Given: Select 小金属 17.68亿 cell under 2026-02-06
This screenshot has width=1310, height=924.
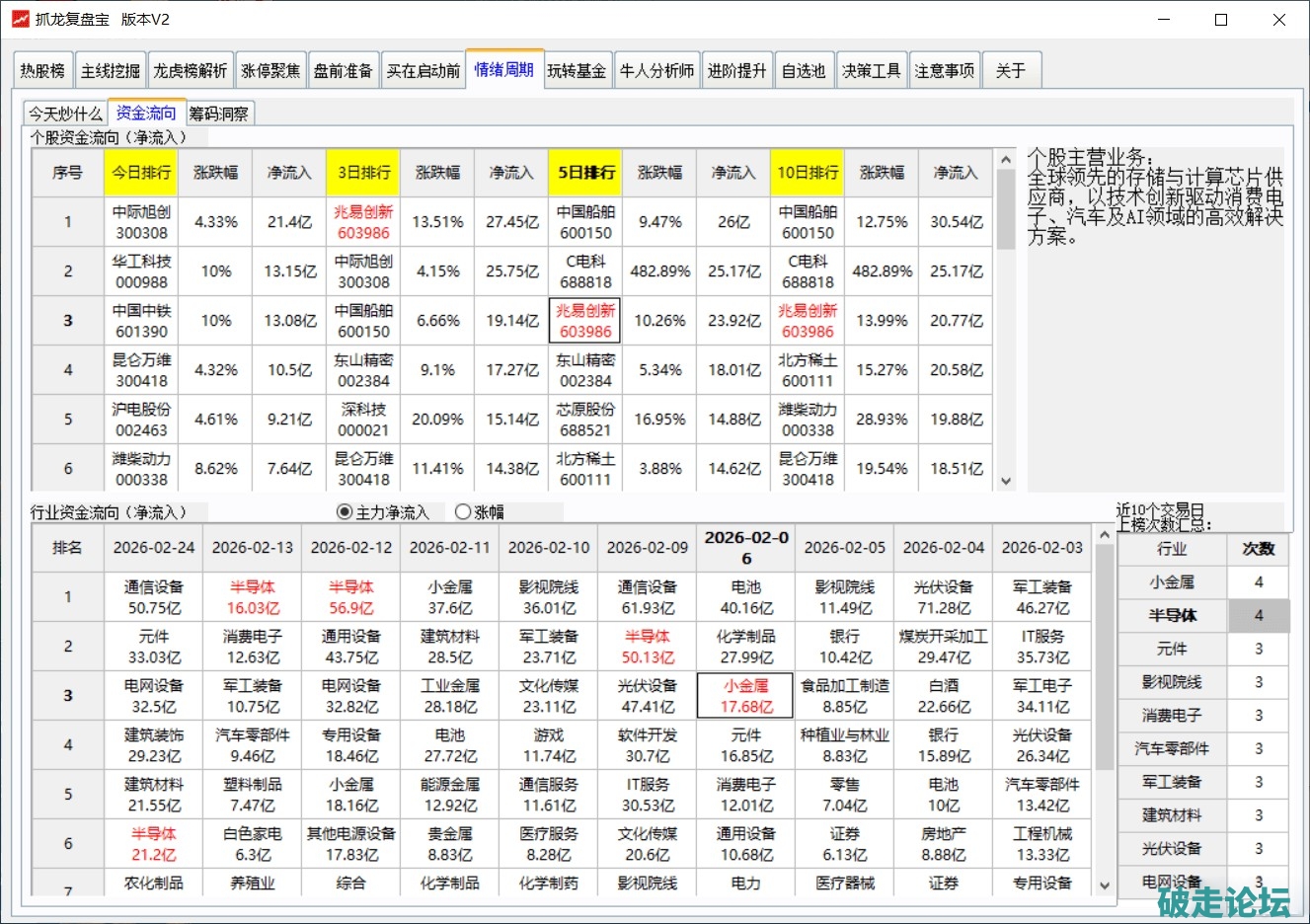Looking at the screenshot, I should pyautogui.click(x=746, y=696).
